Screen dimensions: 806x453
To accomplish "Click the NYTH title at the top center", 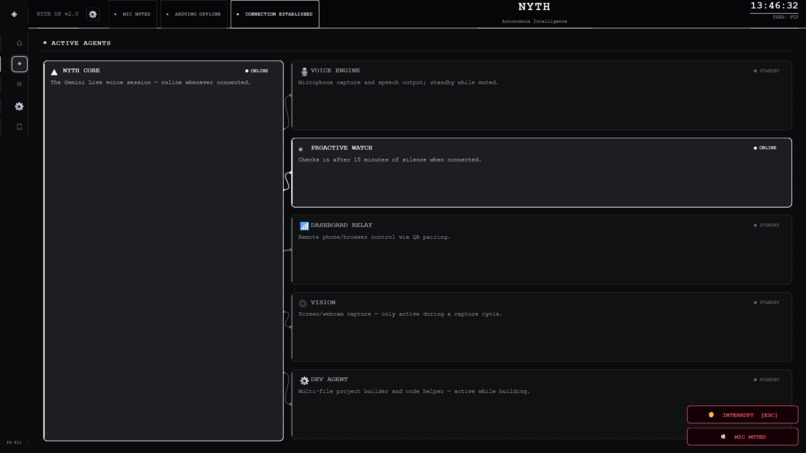I will click(534, 7).
